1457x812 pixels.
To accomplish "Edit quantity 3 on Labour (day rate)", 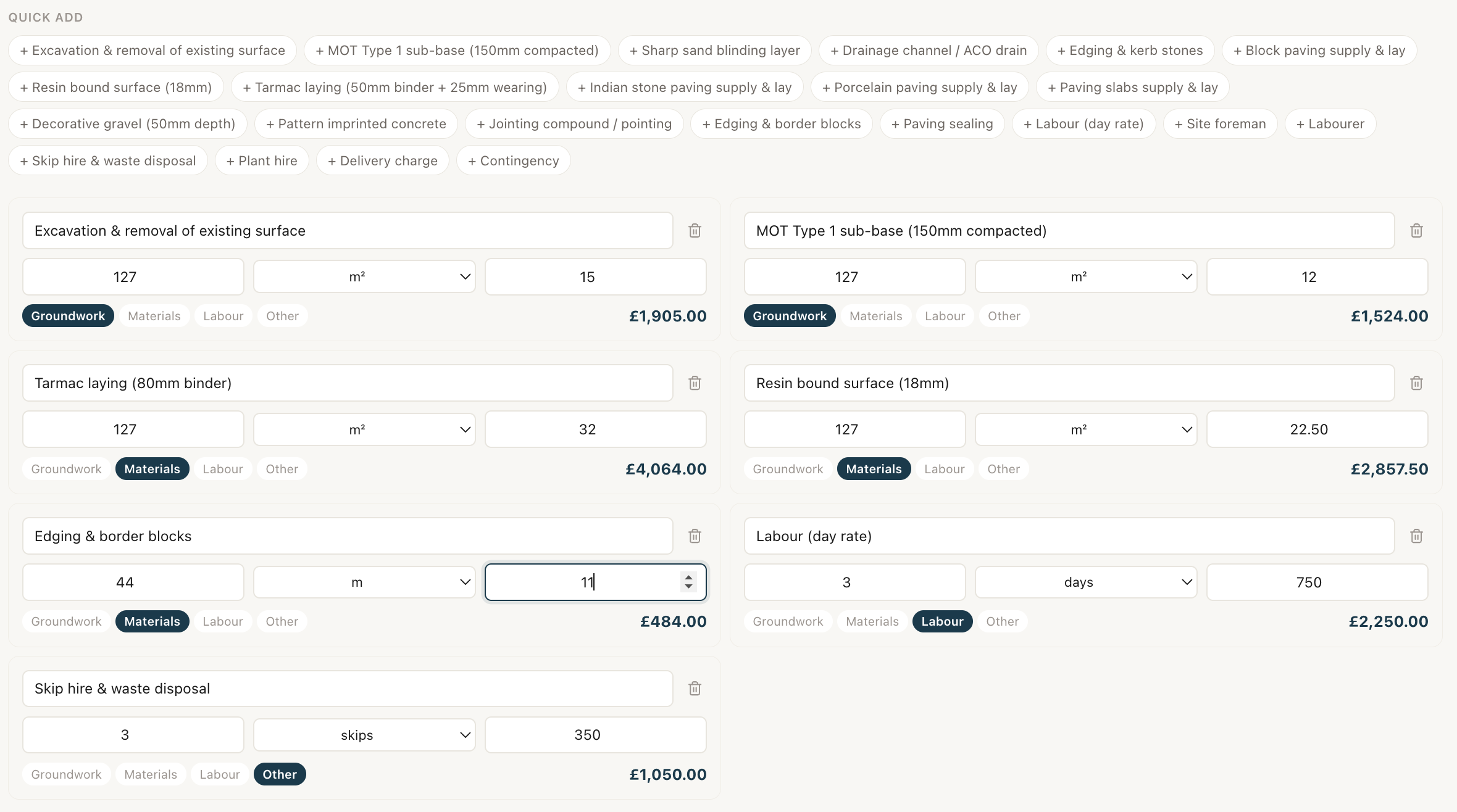I will tap(855, 582).
